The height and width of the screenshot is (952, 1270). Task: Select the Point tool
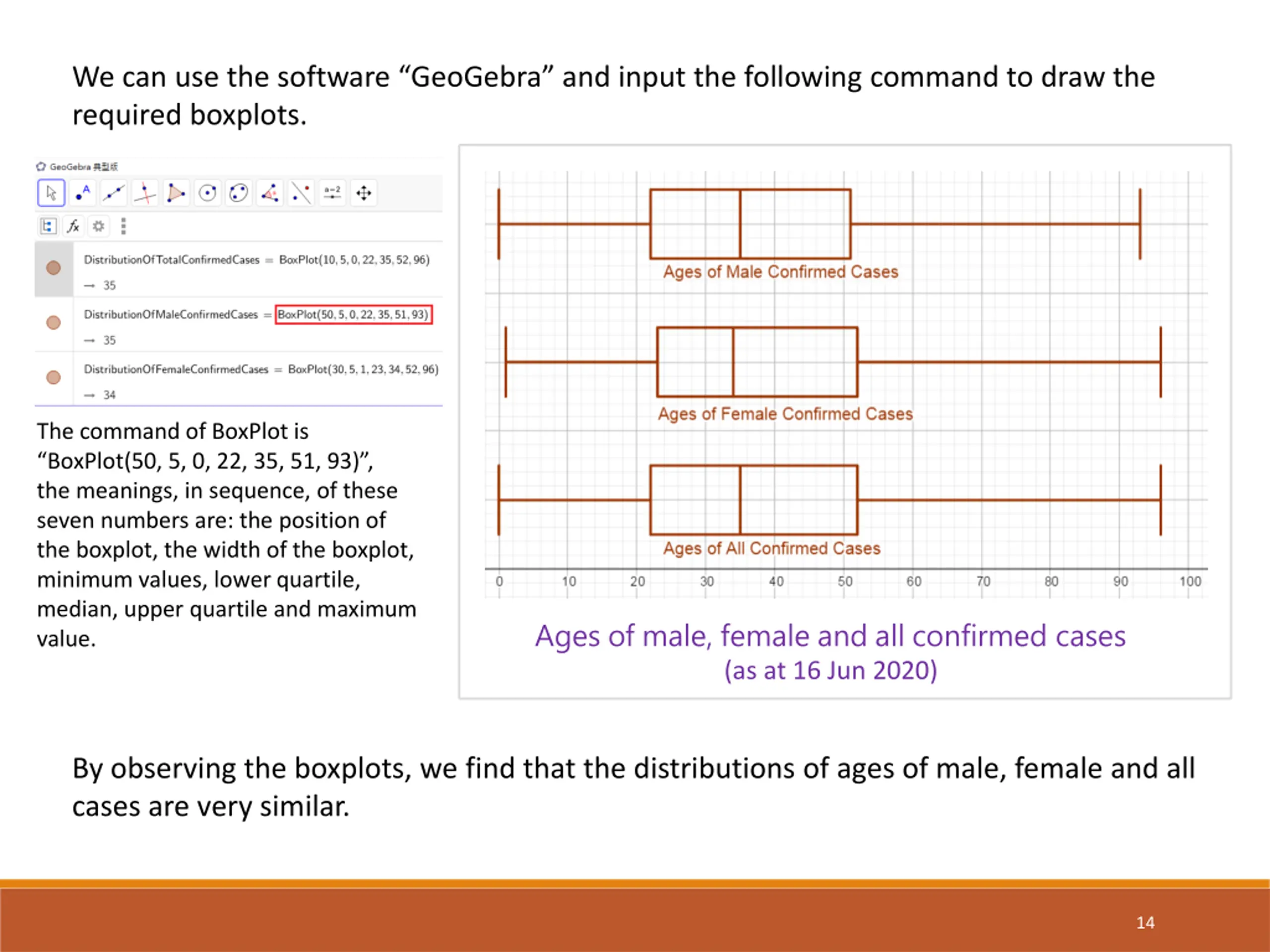pos(83,193)
